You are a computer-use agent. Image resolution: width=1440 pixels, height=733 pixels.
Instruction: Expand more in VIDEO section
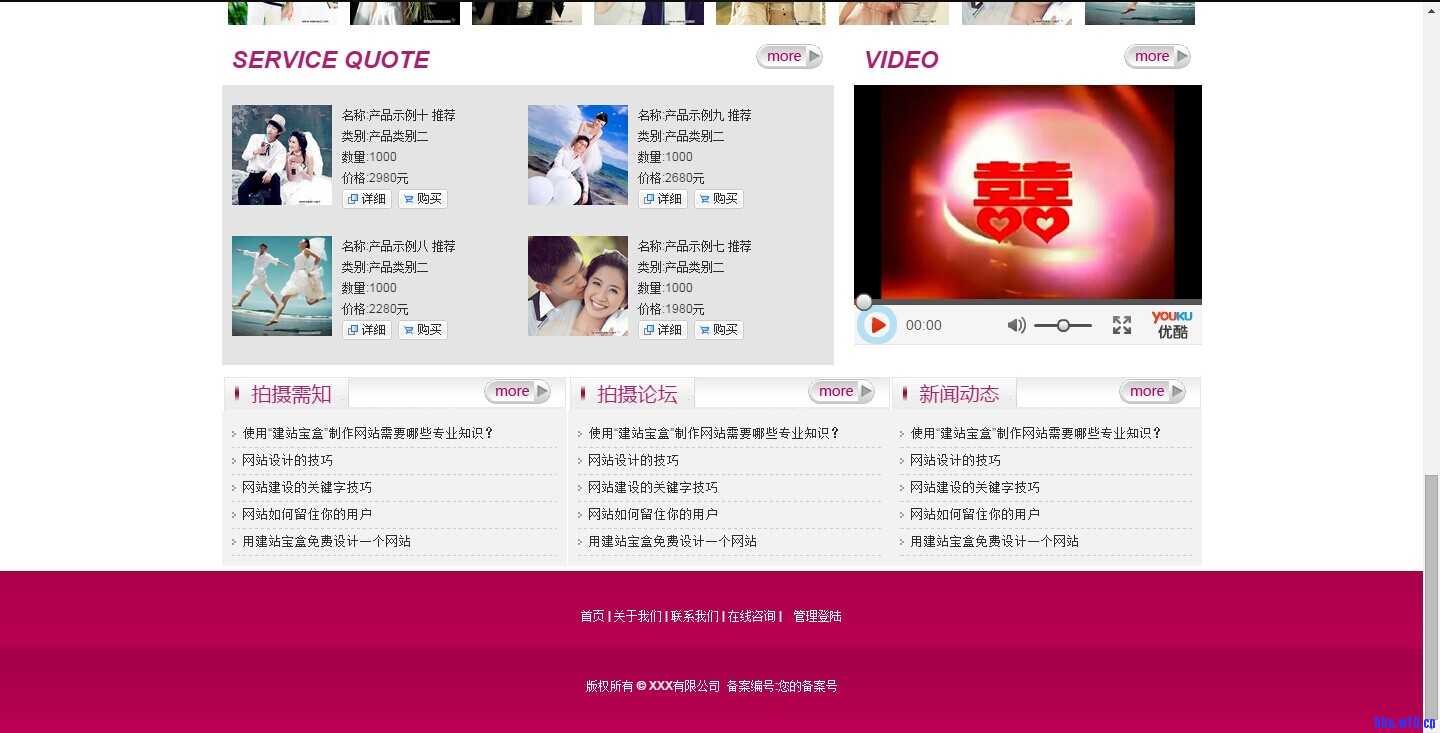point(1157,57)
